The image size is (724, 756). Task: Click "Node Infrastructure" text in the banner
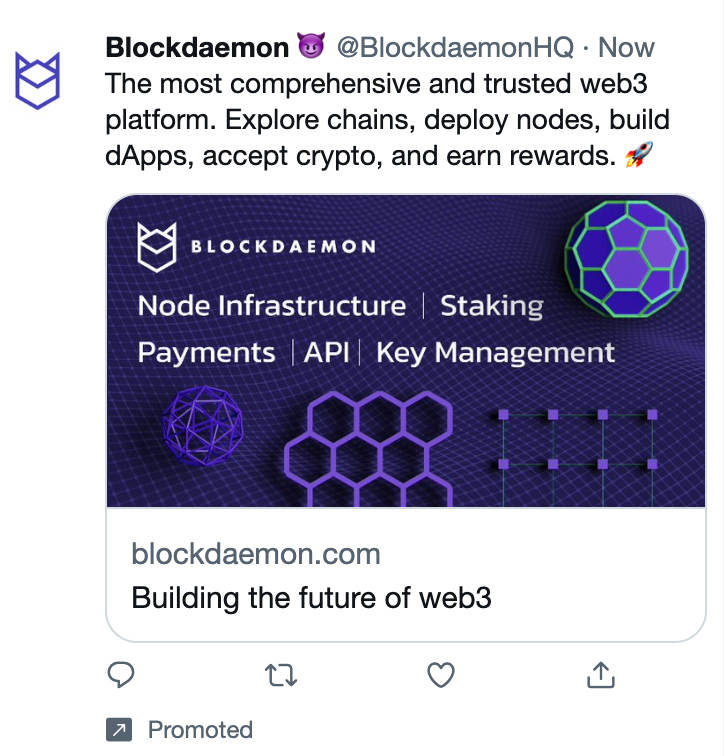click(272, 306)
